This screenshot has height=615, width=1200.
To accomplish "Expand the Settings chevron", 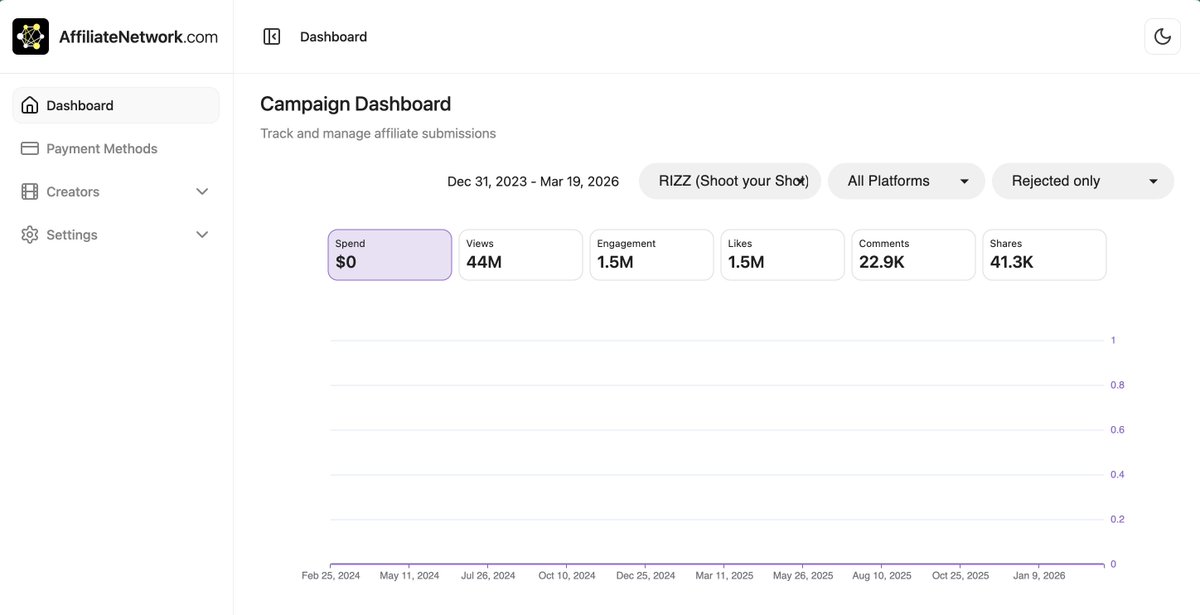I will [x=202, y=234].
